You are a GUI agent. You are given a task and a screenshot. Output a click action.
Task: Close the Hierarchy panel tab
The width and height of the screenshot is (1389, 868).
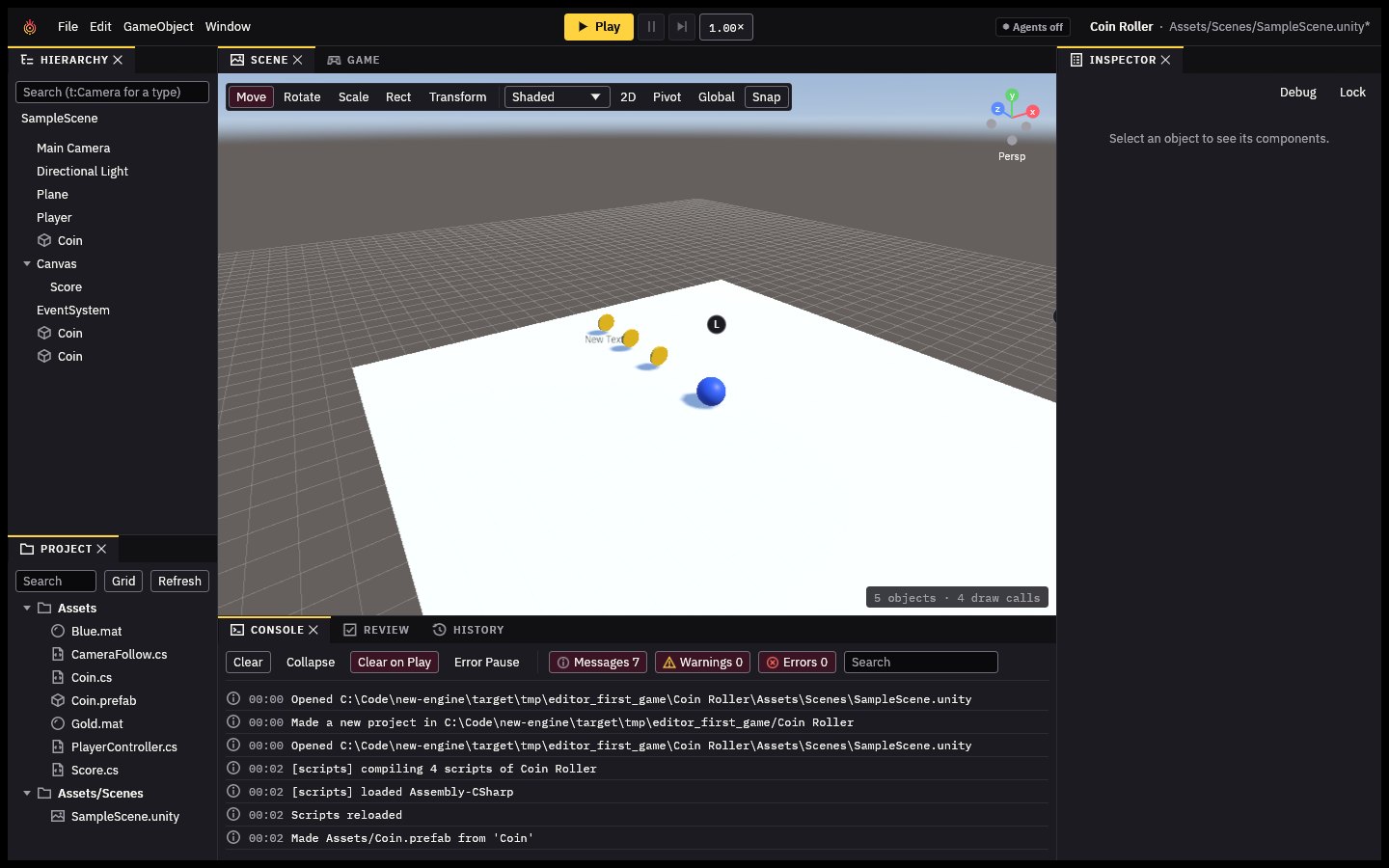118,60
